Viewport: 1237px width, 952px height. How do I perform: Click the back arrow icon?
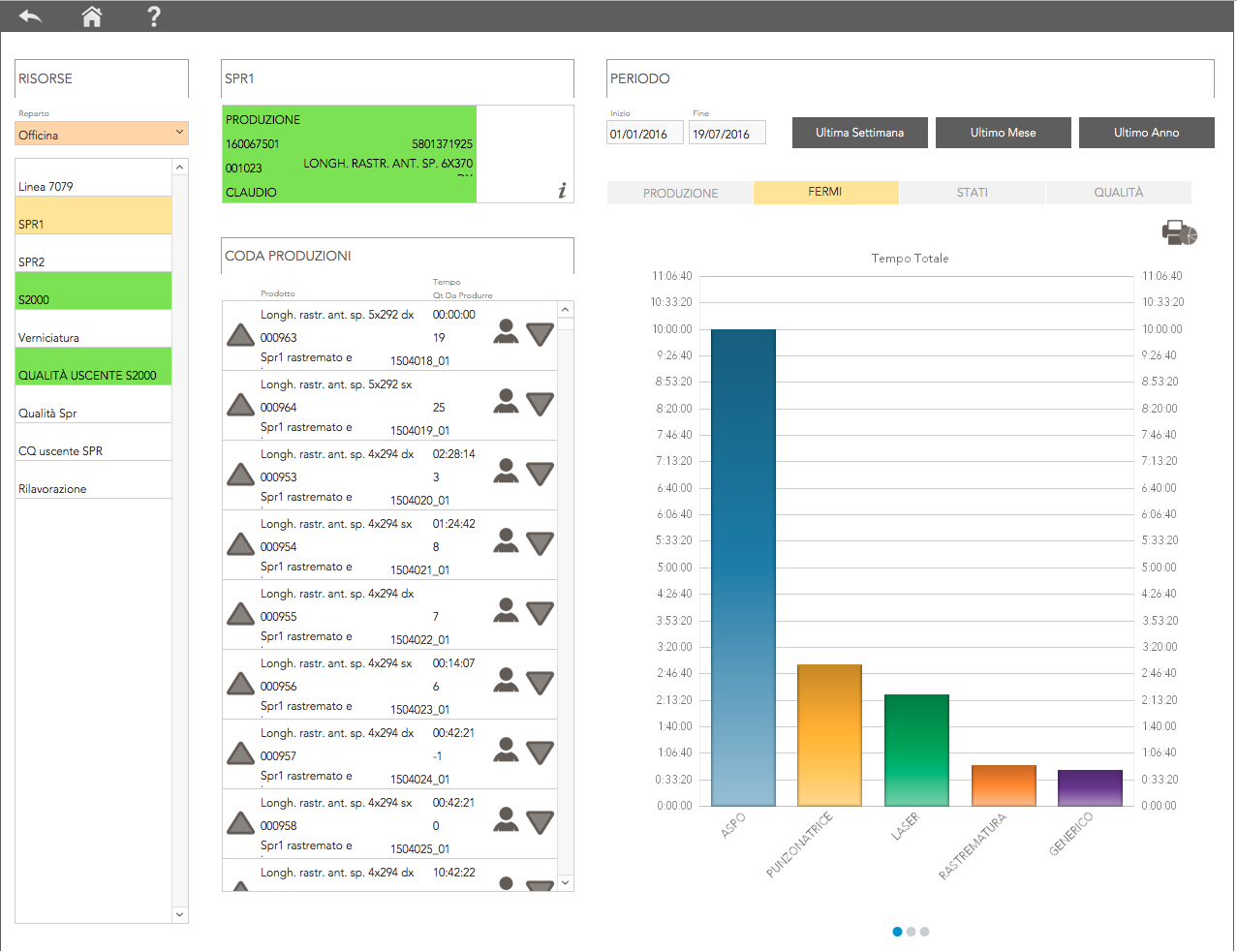click(30, 16)
